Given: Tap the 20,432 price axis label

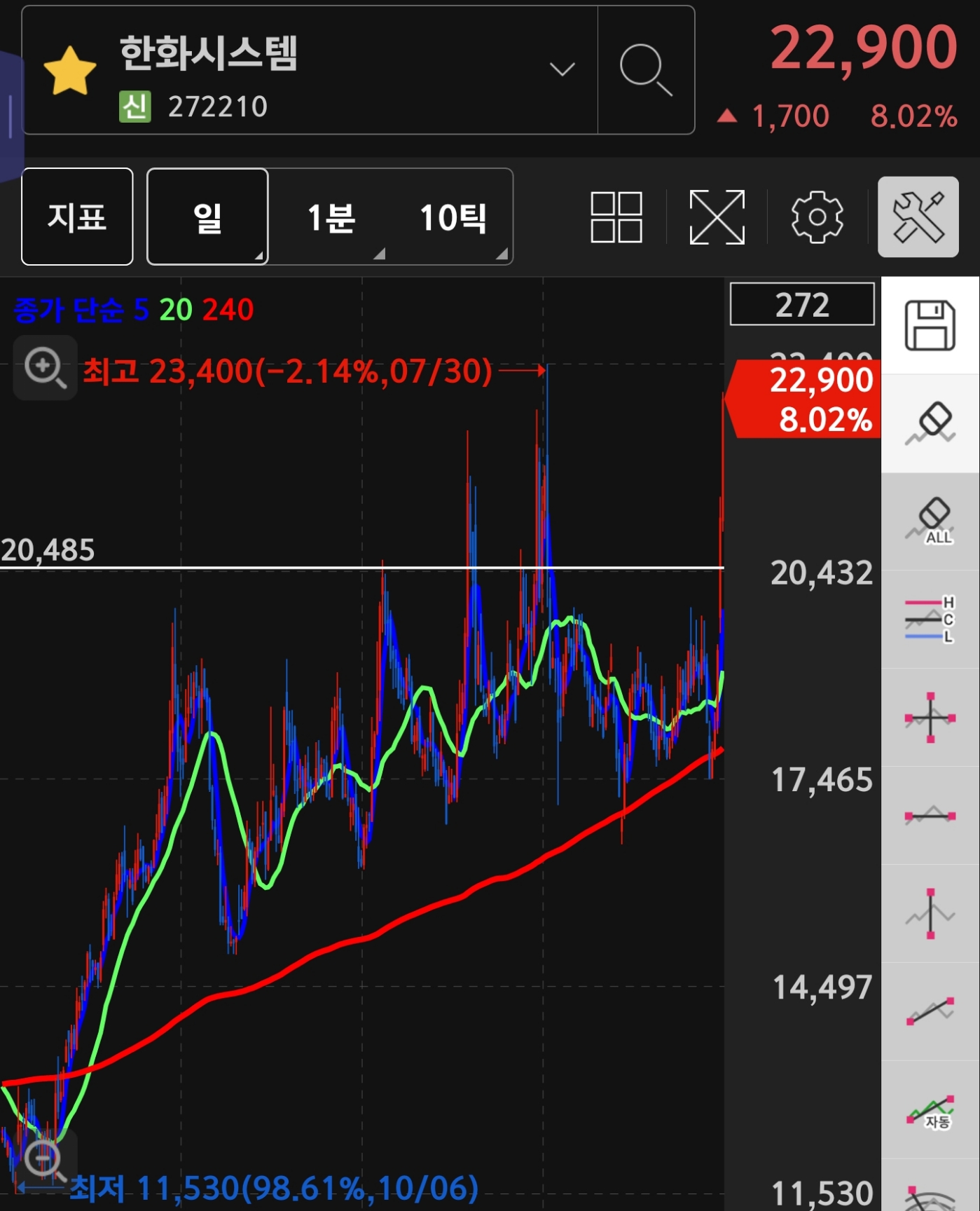Looking at the screenshot, I should click(822, 573).
